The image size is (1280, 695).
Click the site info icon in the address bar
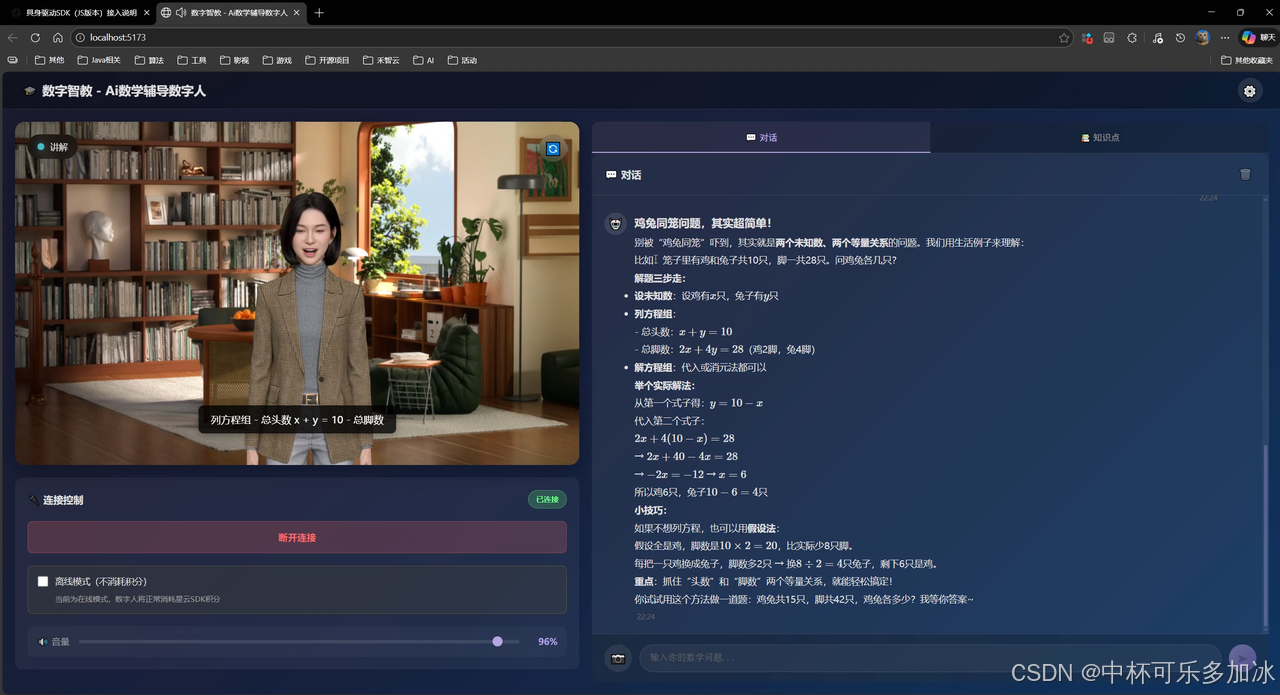tap(81, 37)
